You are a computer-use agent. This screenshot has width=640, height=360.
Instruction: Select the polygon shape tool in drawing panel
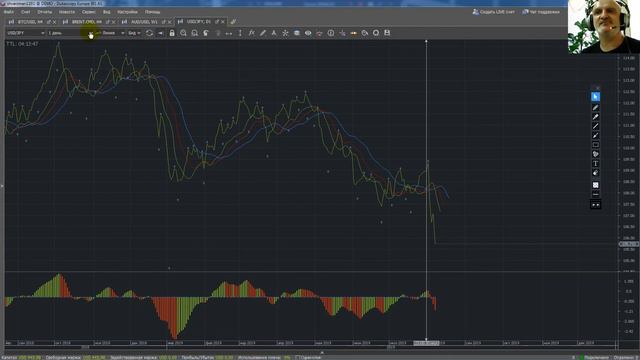[x=596, y=154]
